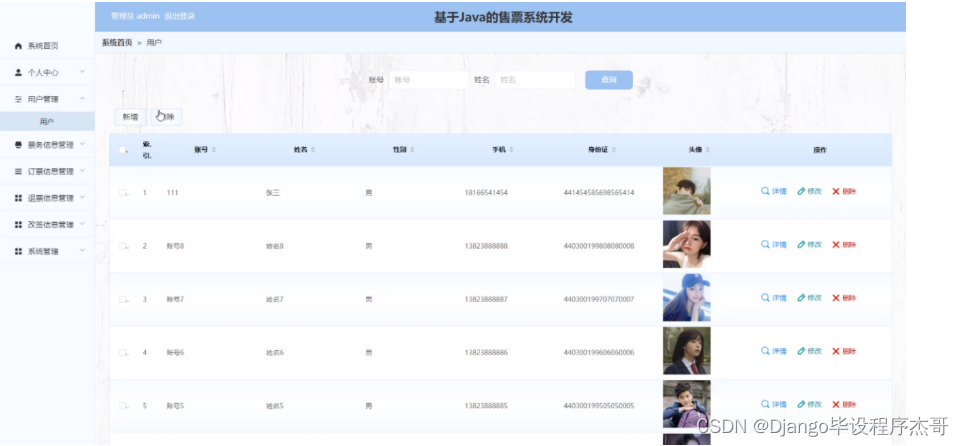Expand 系统管理 menu chevron
Image resolution: width=964 pixels, height=446 pixels.
82,251
